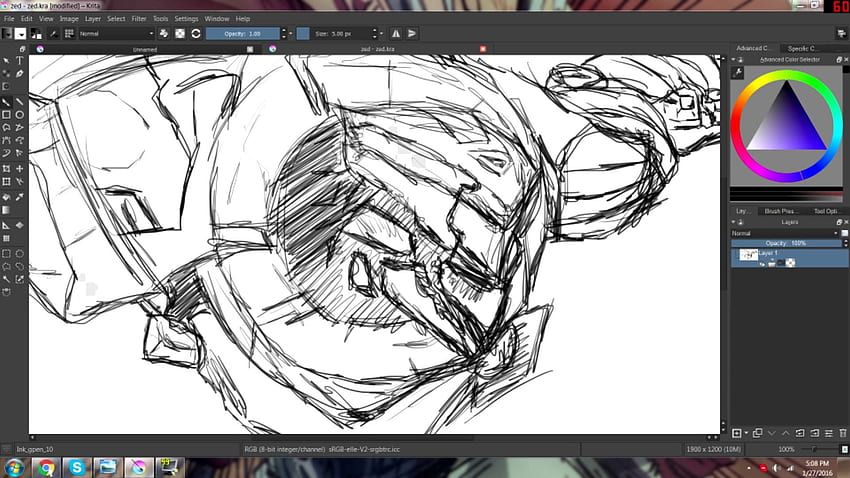Viewport: 850px width, 478px height.
Task: Select the Freehand Brush tool
Action: (x=7, y=102)
